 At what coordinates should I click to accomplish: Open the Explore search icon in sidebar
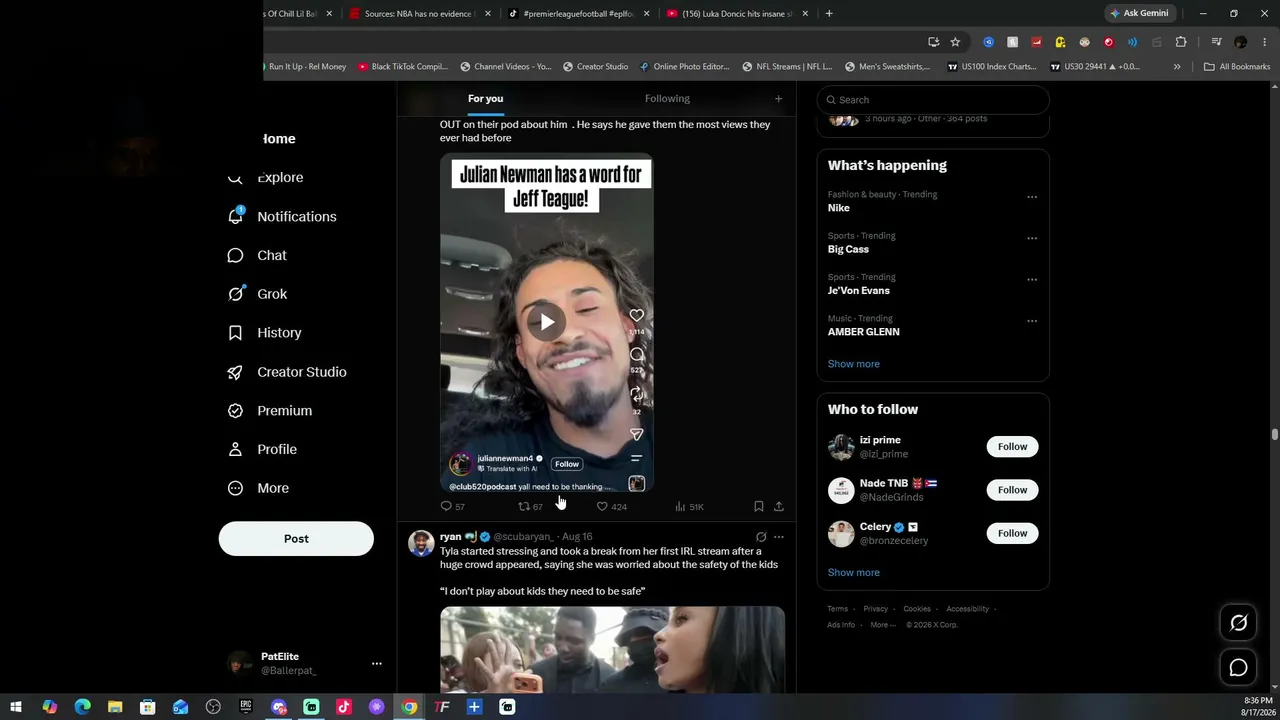(x=235, y=178)
